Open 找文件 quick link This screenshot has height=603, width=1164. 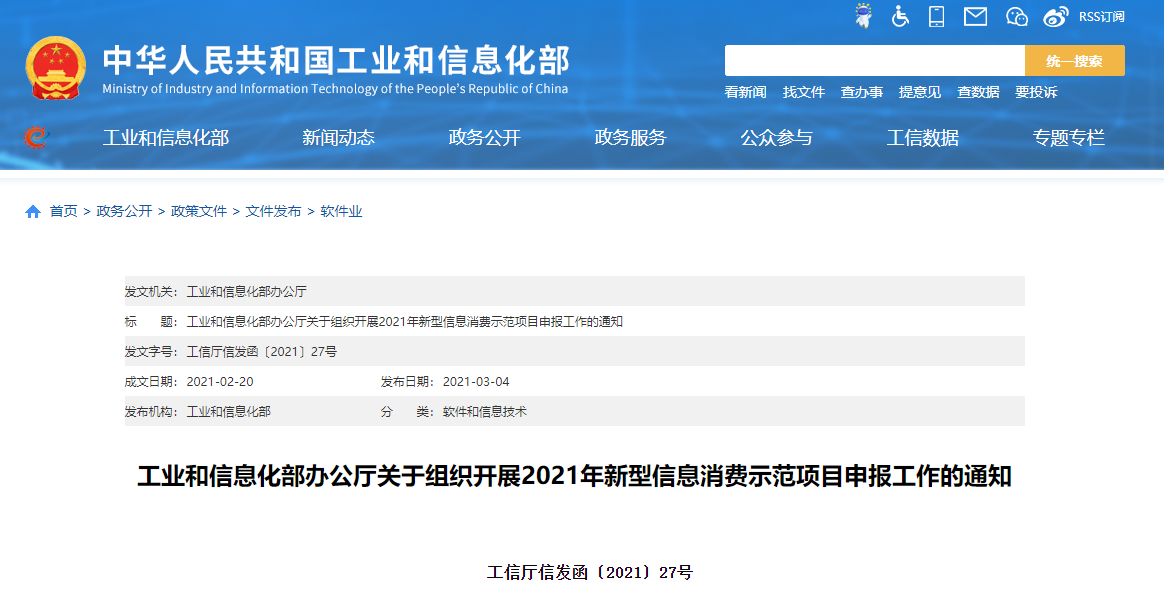point(804,92)
